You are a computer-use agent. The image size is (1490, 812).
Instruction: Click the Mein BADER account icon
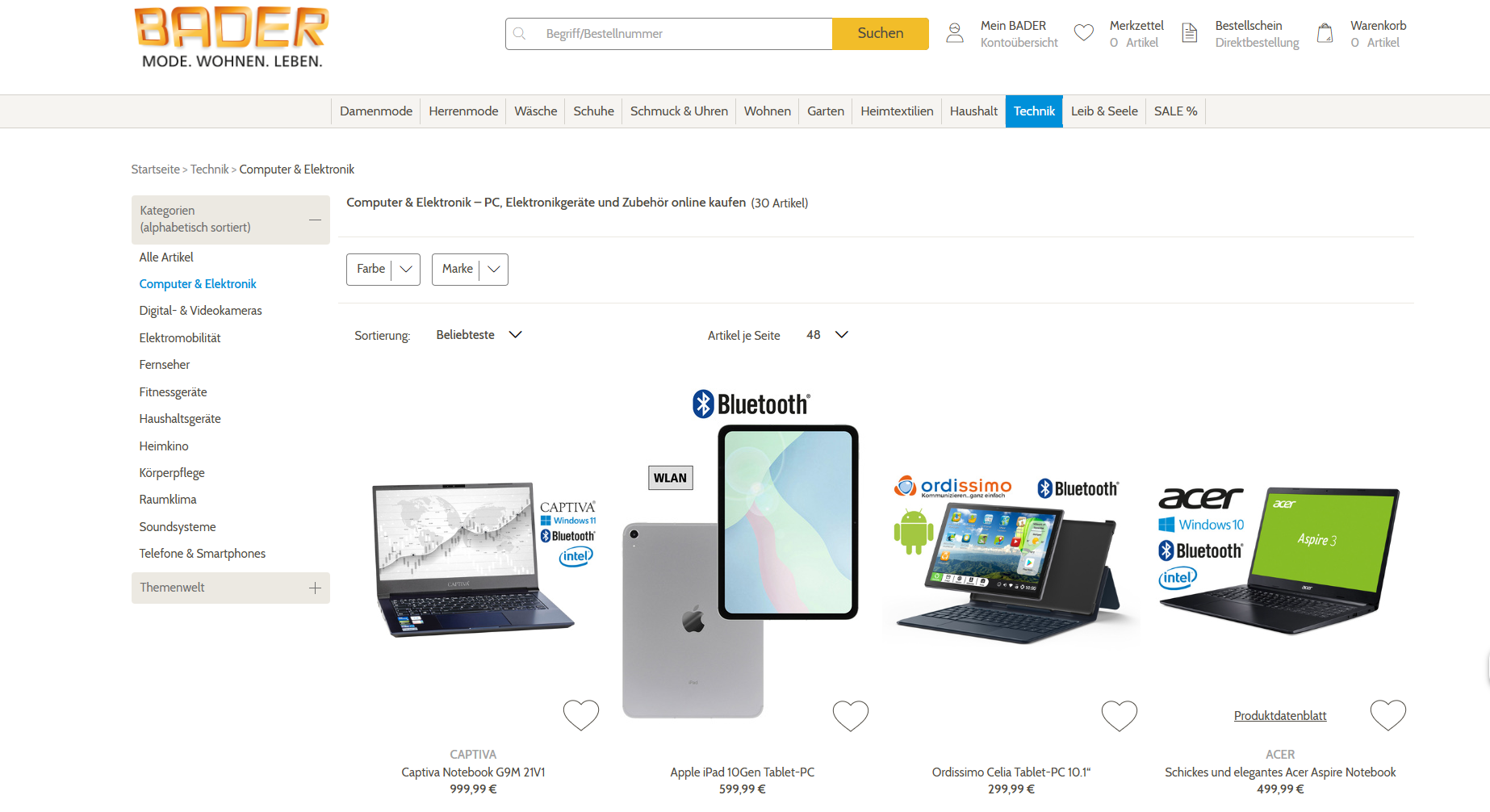[x=955, y=33]
